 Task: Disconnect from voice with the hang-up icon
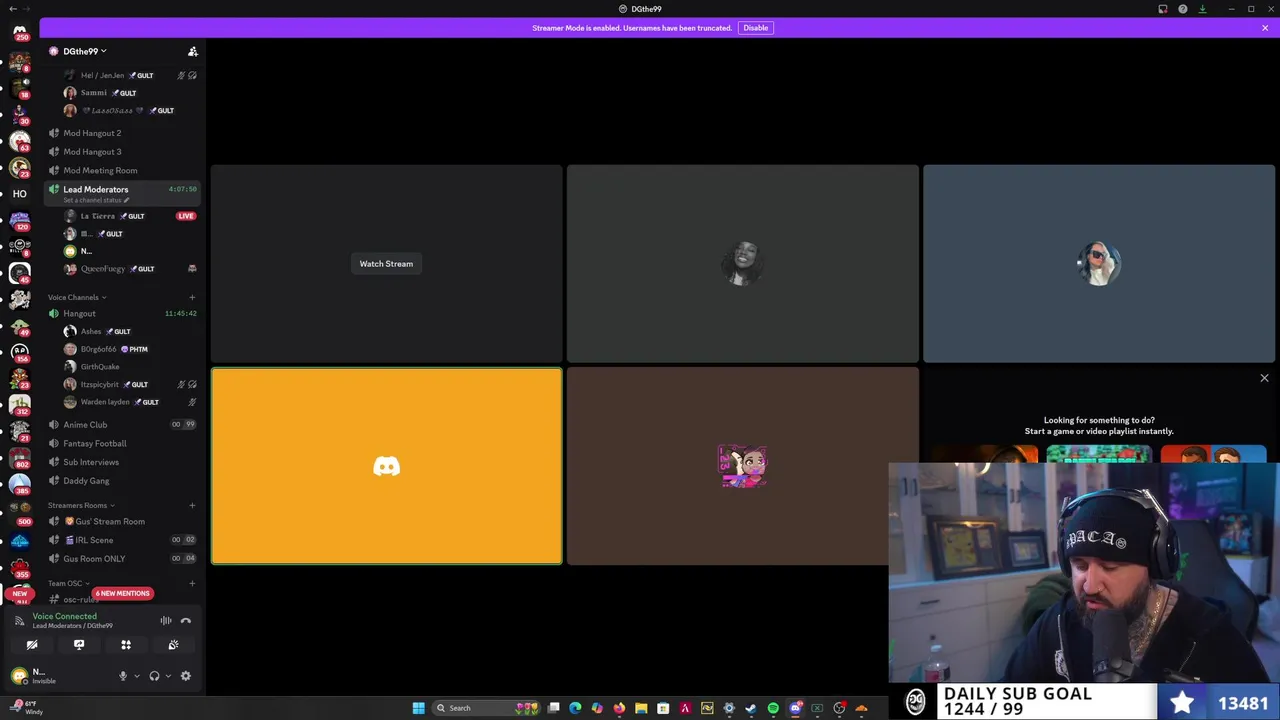point(186,621)
